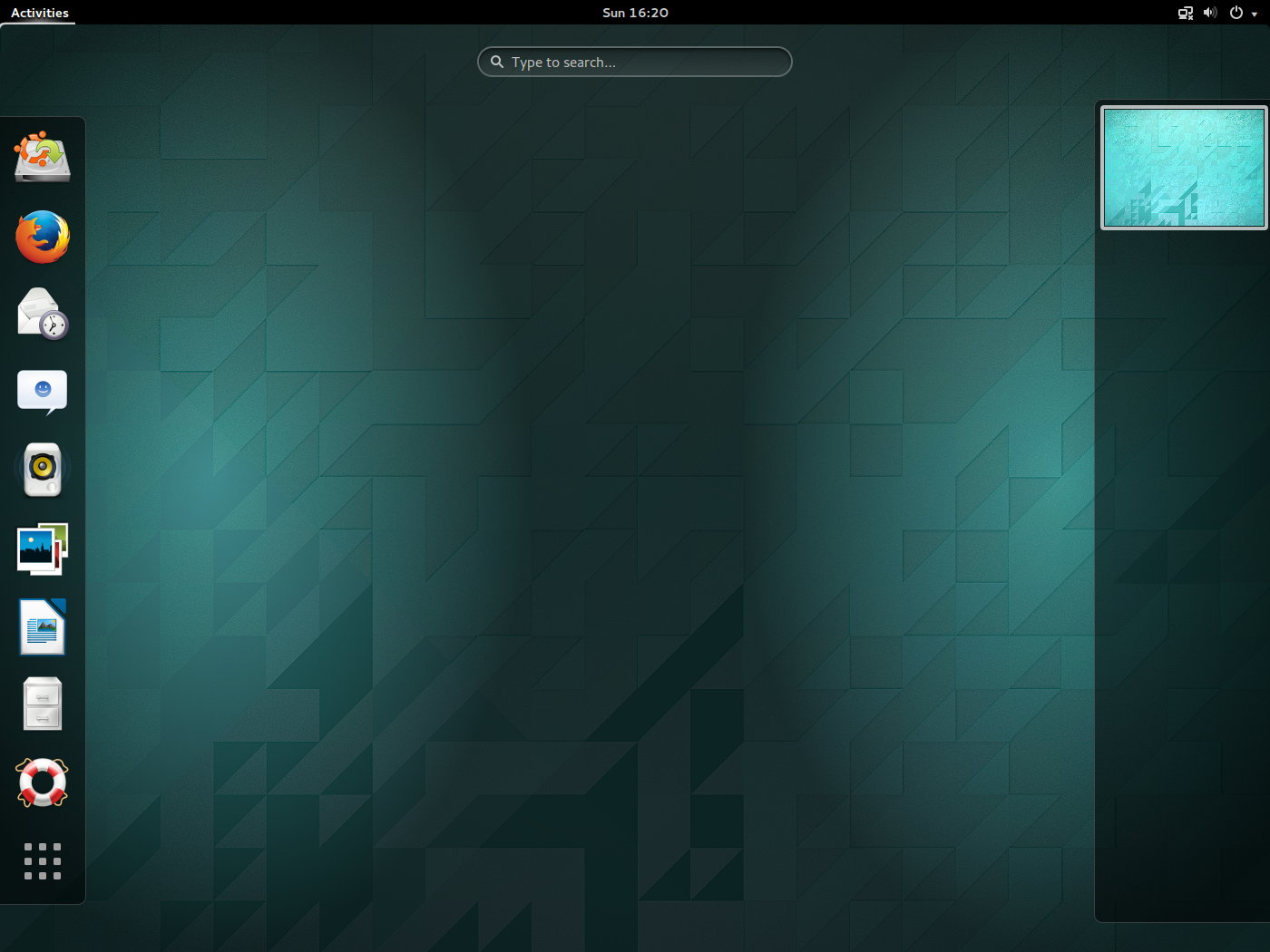Image resolution: width=1270 pixels, height=952 pixels.
Task: Open the Sun 16:20 clock menu
Action: click(635, 13)
